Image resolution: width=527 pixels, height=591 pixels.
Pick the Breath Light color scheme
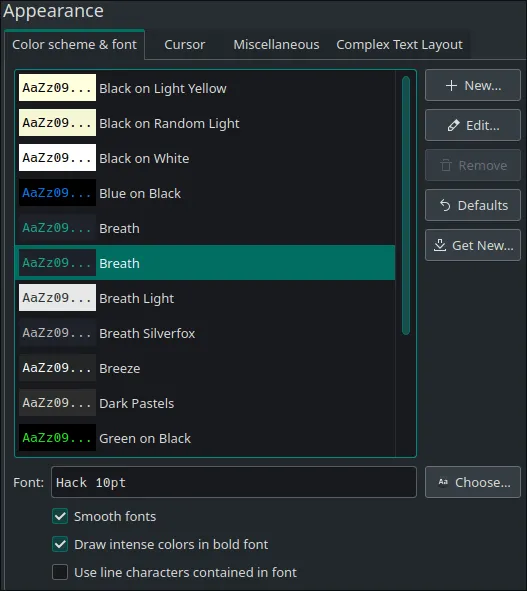coord(205,298)
